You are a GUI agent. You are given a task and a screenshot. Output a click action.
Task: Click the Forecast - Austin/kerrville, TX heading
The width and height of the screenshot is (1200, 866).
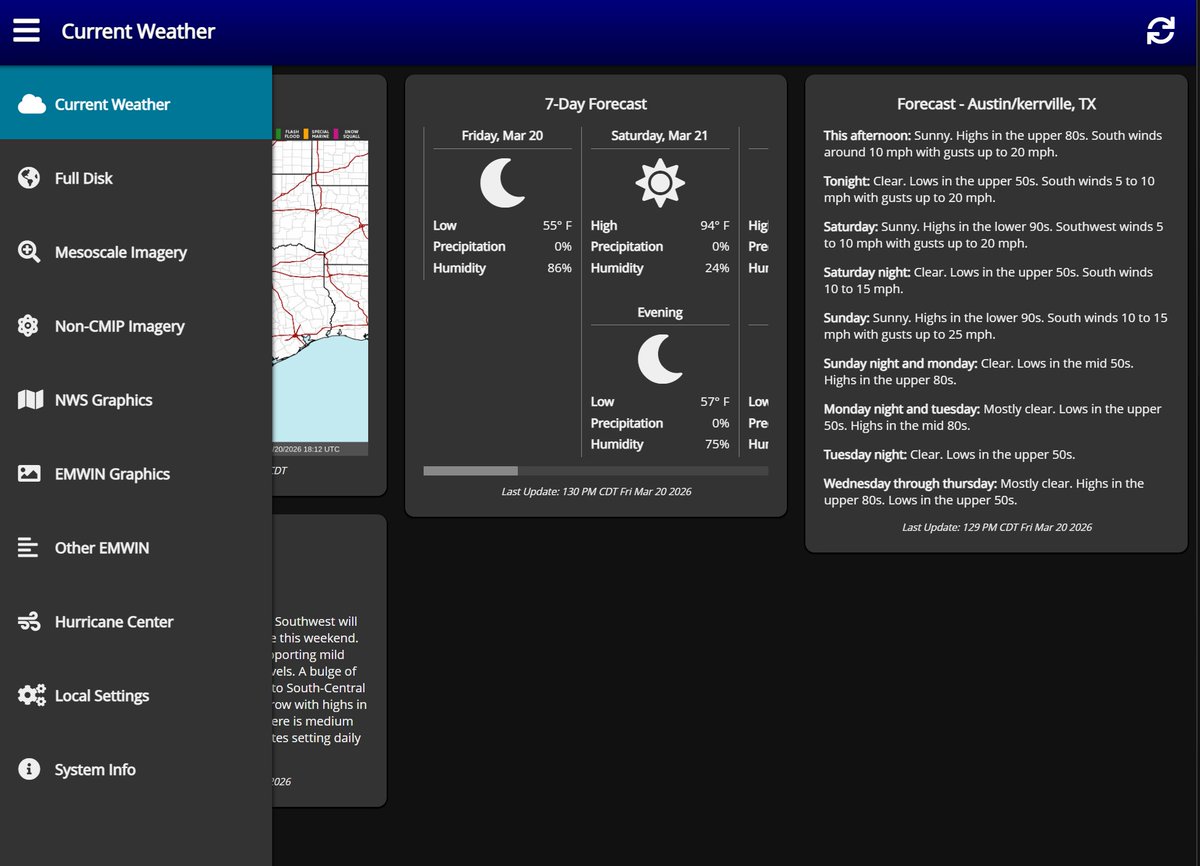click(996, 104)
